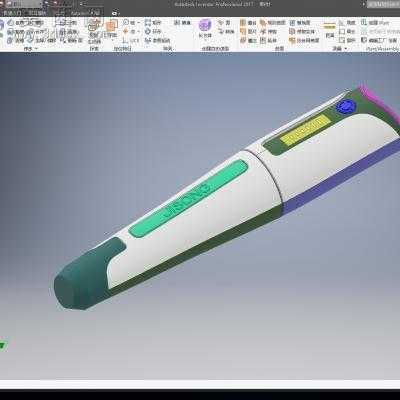Select the light green window on pen body
Screen dimensions: 400x400
[188, 198]
